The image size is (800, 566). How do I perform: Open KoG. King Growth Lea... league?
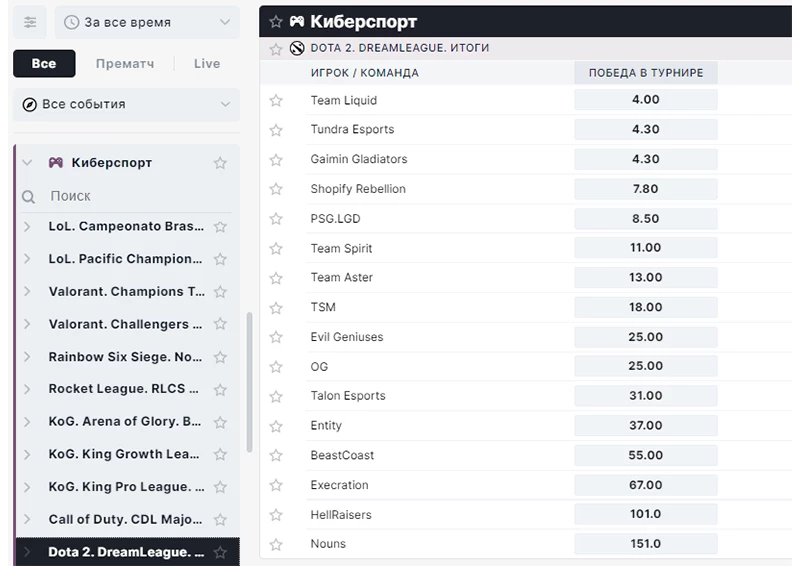click(x=124, y=454)
